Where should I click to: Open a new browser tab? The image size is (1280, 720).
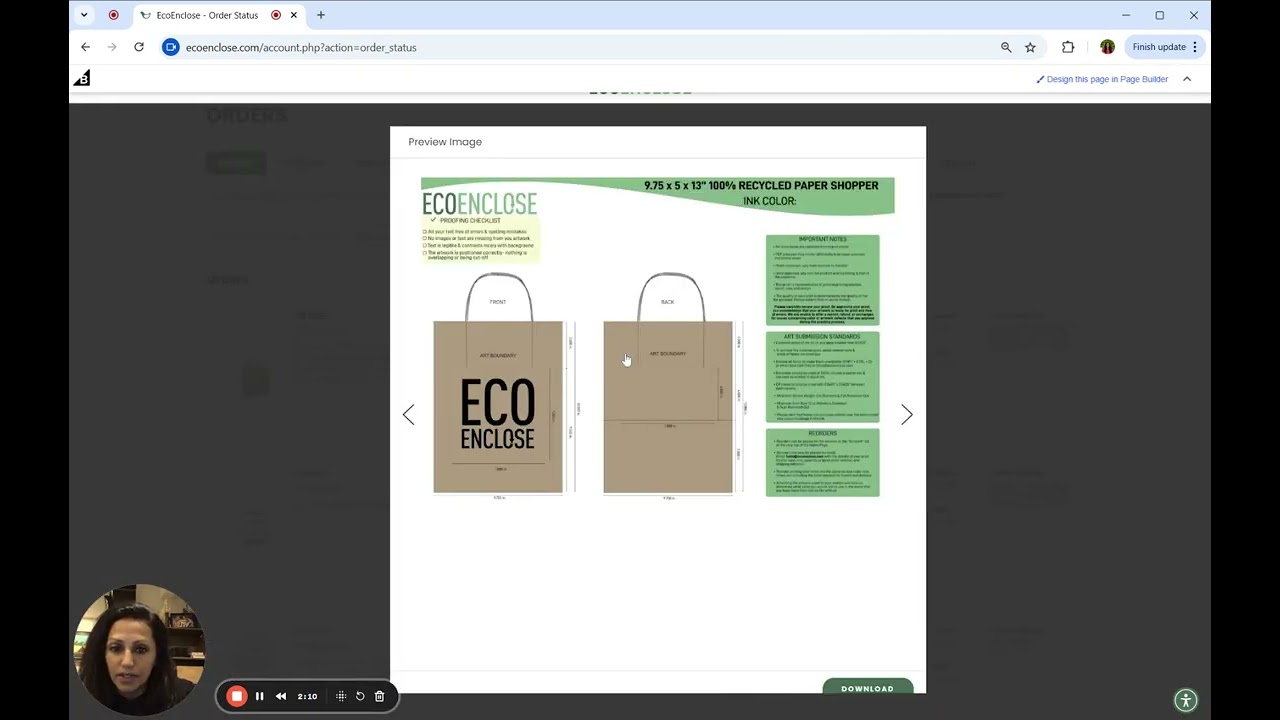point(321,15)
